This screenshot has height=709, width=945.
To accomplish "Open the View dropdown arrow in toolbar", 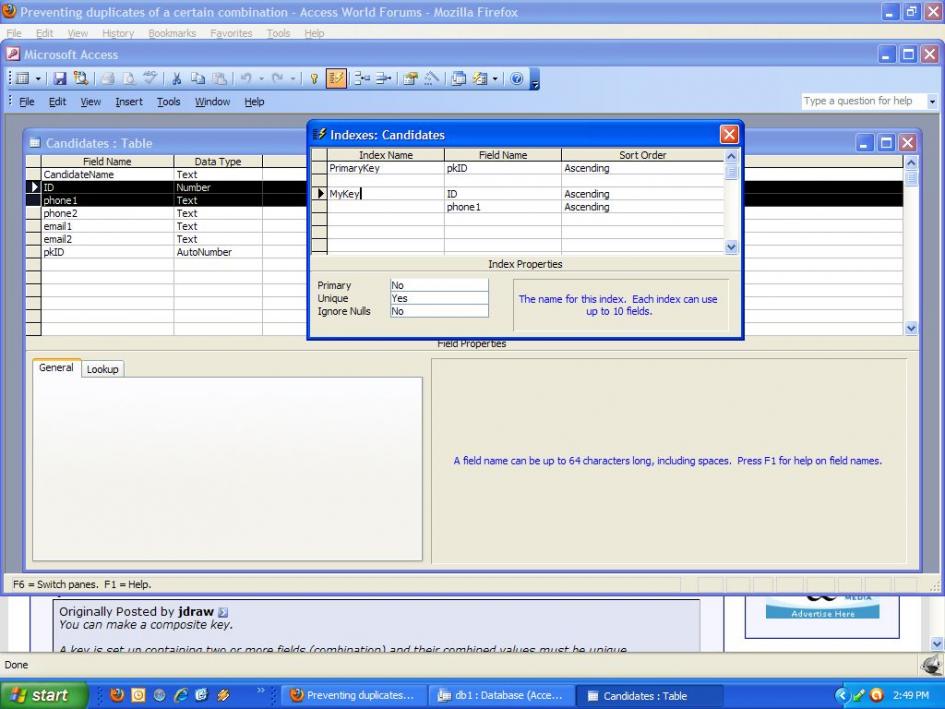I will pos(38,78).
